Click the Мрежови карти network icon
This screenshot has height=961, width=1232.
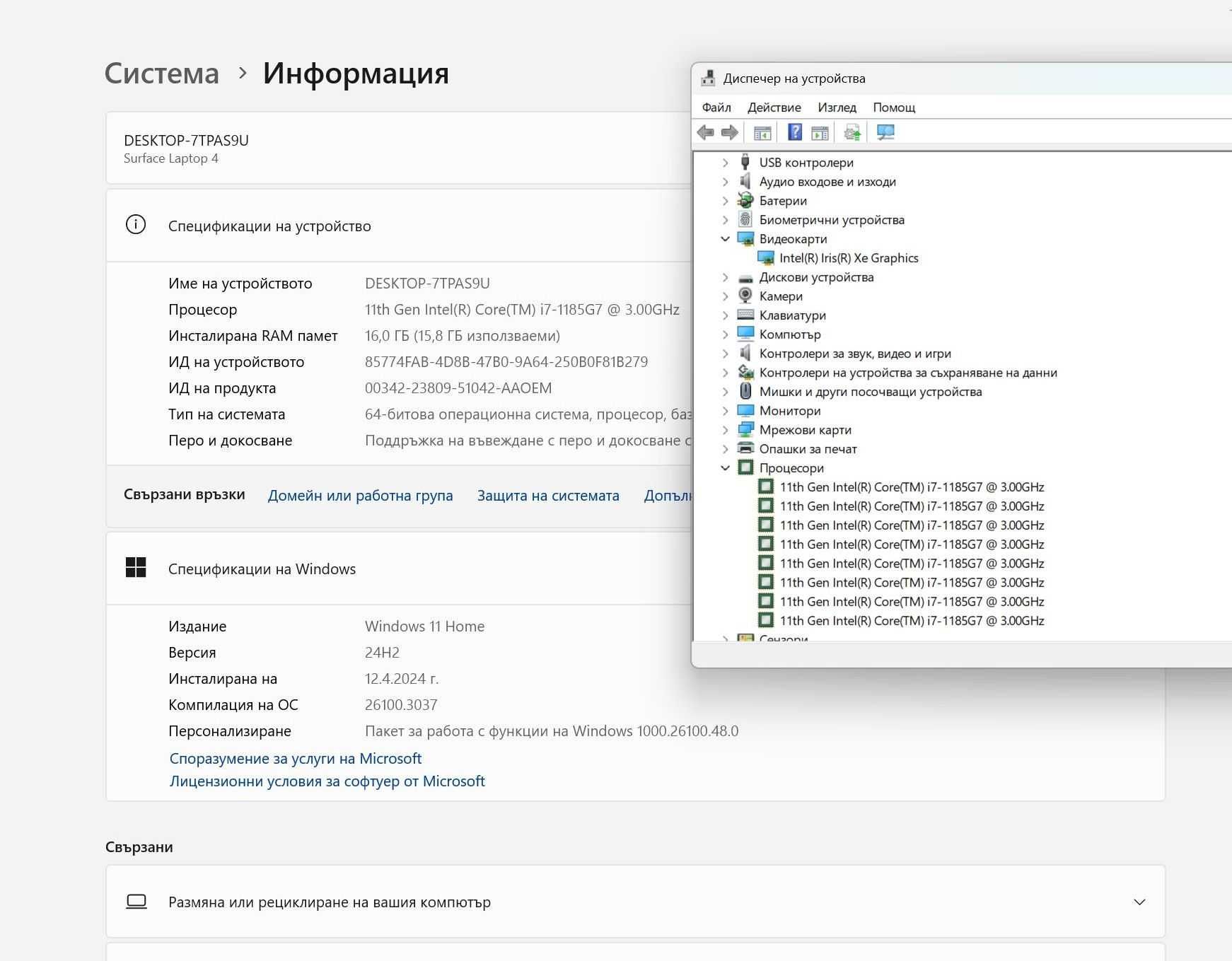[745, 430]
